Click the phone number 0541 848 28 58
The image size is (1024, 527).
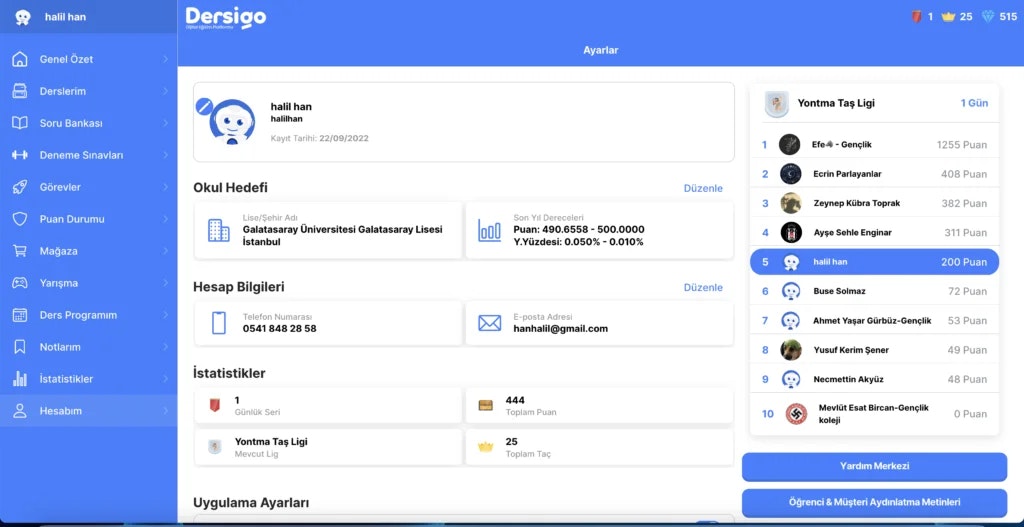[280, 329]
